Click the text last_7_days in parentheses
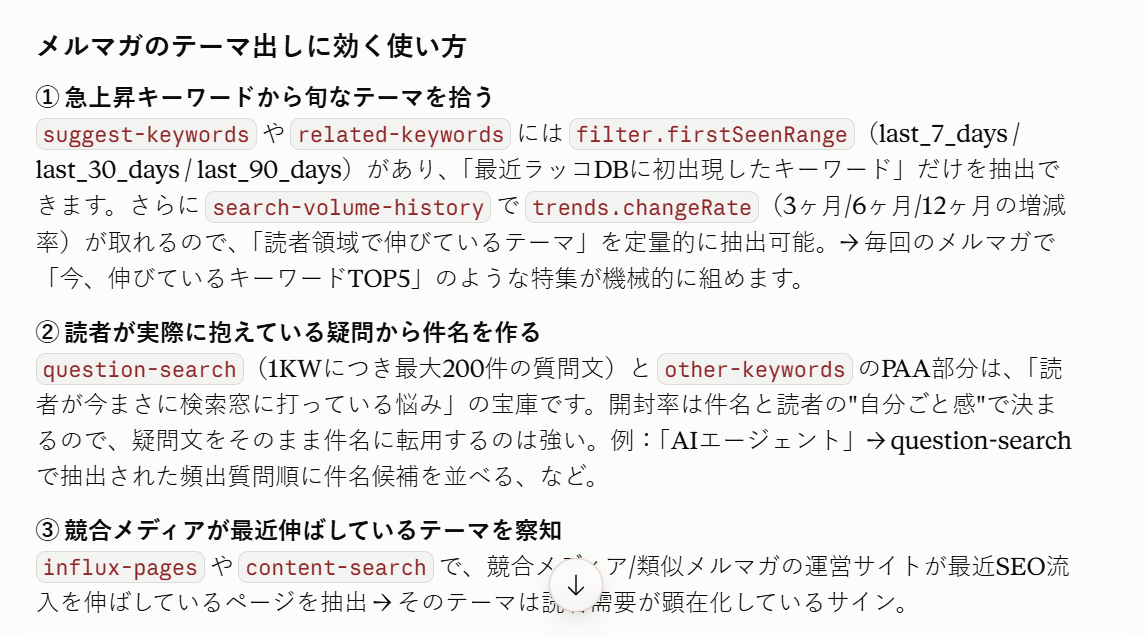 pos(943,134)
